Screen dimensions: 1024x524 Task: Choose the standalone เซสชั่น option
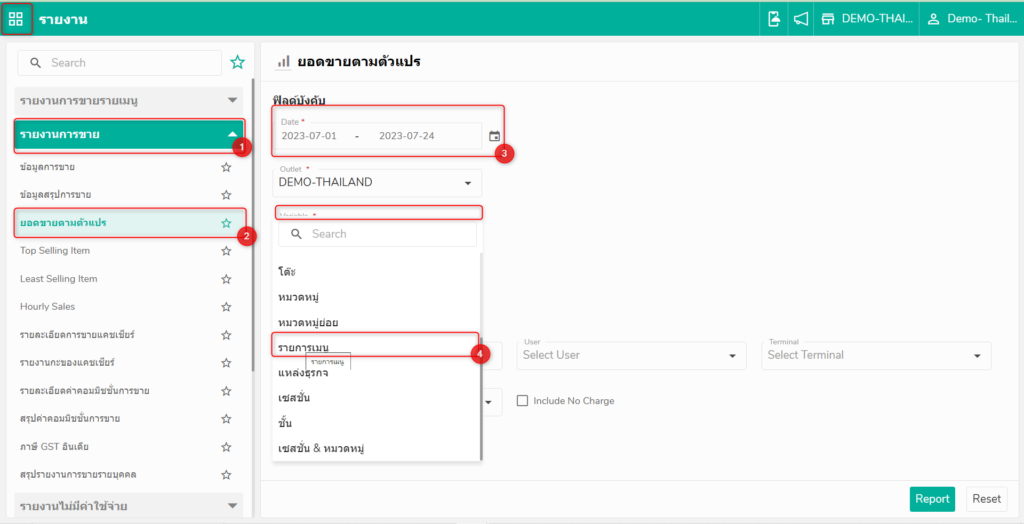pyautogui.click(x=376, y=398)
